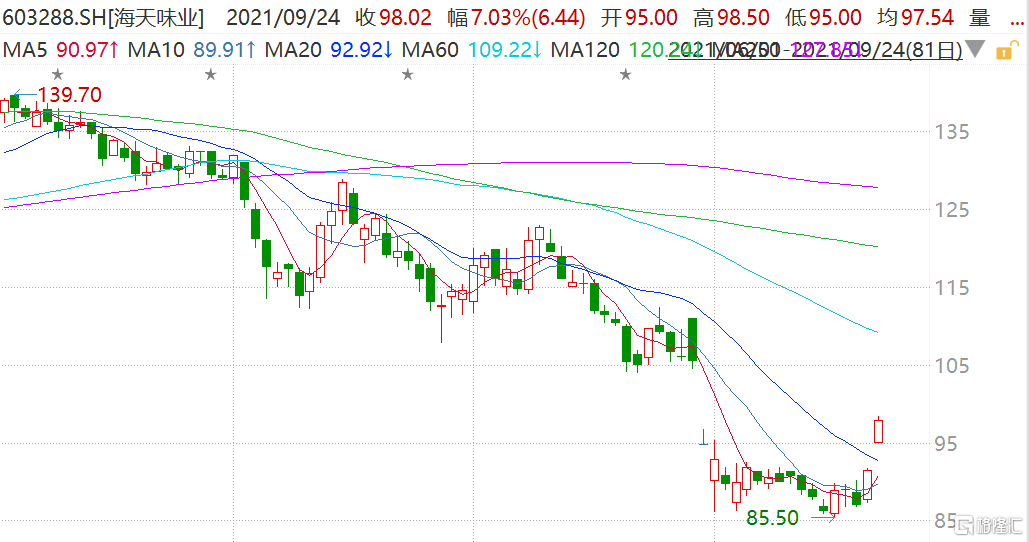Viewport: 1029px width, 542px height.
Task: Click the ellipsis more-data indicator after 量
Action: click(1017, 22)
